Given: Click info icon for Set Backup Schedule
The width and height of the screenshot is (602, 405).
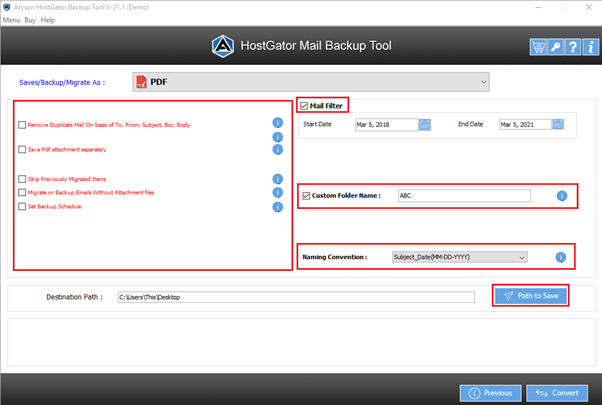Looking at the screenshot, I should (278, 207).
